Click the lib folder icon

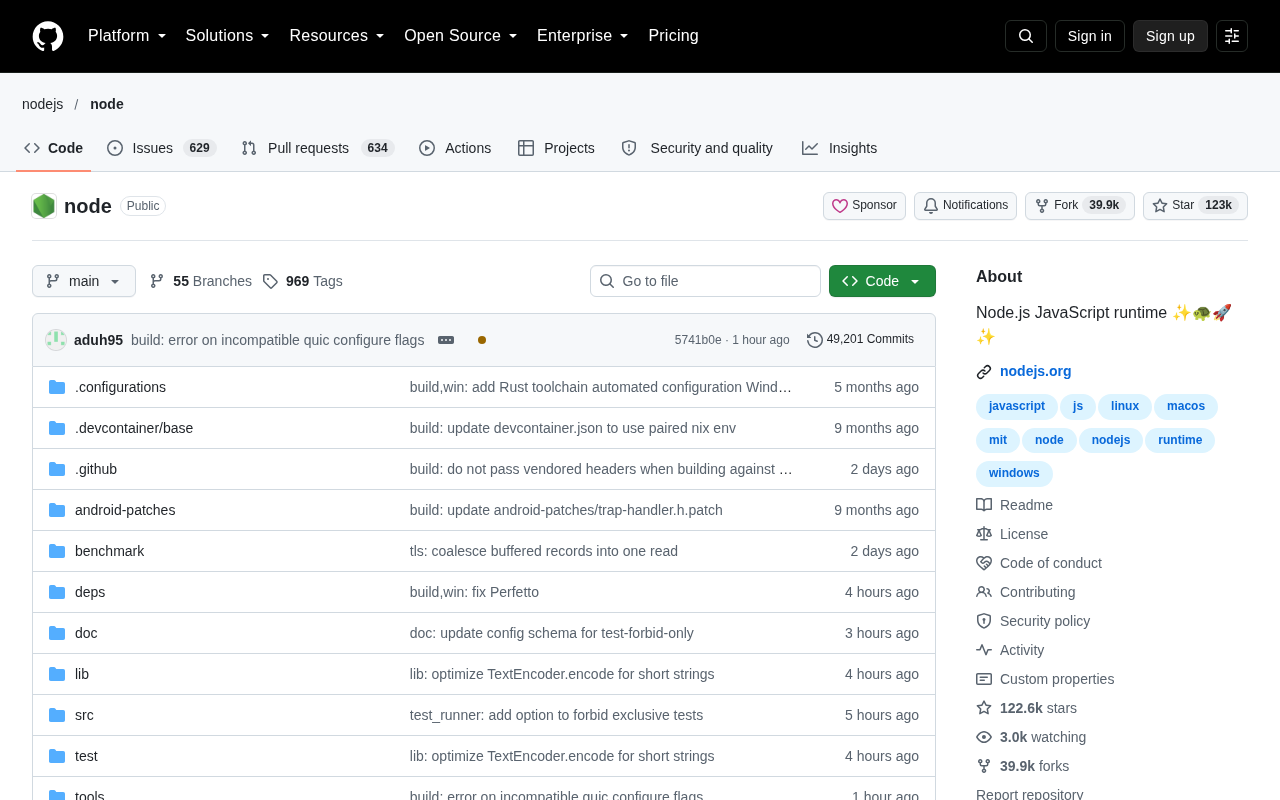point(57,674)
